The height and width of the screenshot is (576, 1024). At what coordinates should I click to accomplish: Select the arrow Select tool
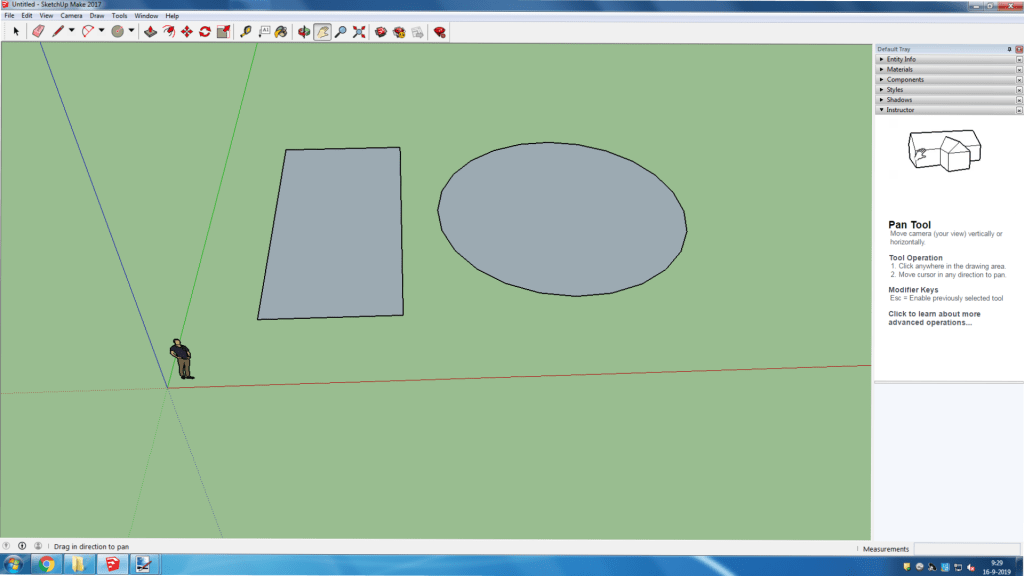[x=16, y=32]
